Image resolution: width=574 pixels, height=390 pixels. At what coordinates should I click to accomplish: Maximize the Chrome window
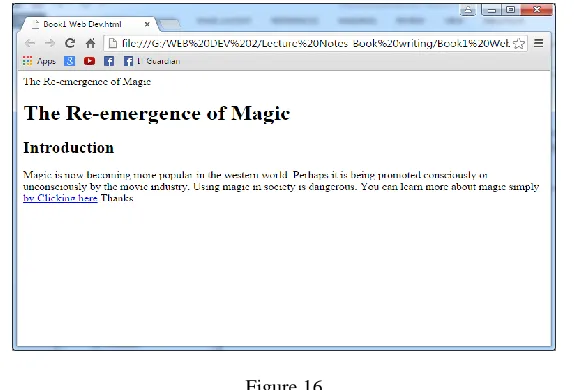[x=510, y=10]
